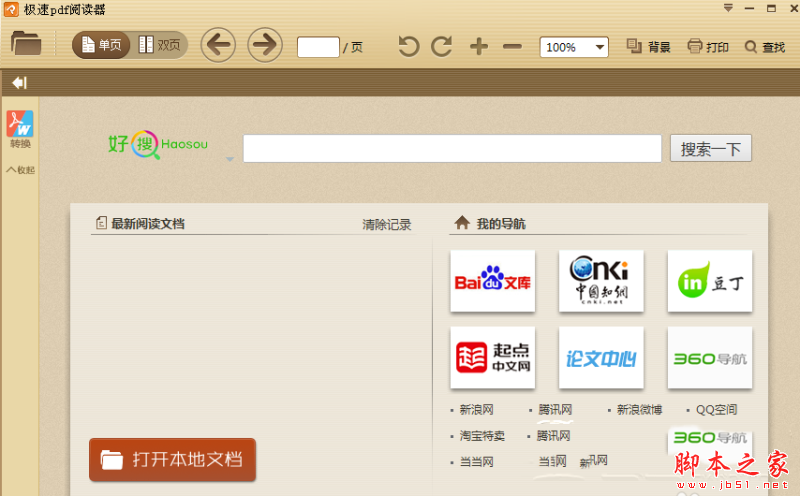800x496 pixels.
Task: Click the 极速pdf阅读器 app logo icon
Action: coord(11,9)
